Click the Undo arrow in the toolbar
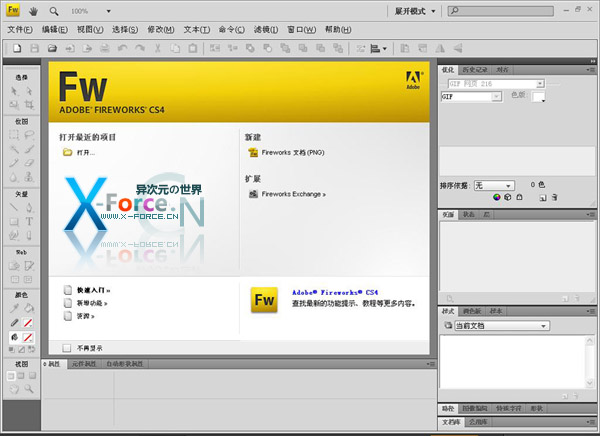Image resolution: width=600 pixels, height=436 pixels. point(122,48)
